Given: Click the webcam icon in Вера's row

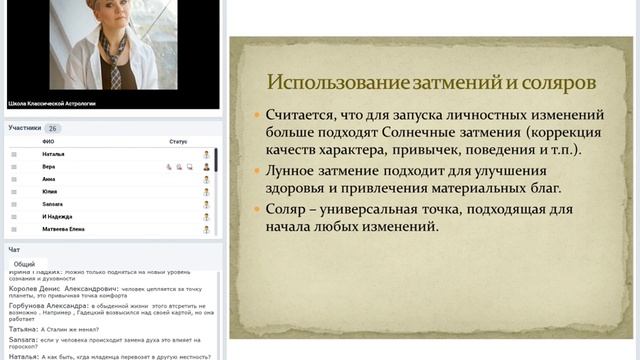Looking at the screenshot, I should click(x=179, y=167).
